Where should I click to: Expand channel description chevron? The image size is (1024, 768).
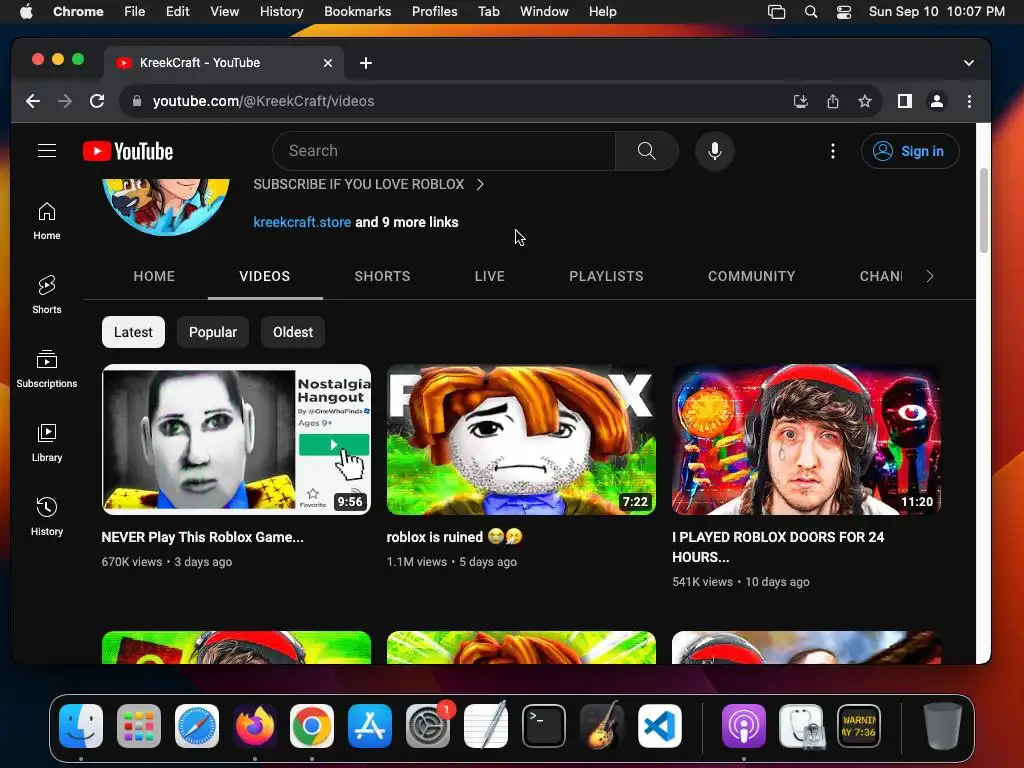(x=480, y=184)
